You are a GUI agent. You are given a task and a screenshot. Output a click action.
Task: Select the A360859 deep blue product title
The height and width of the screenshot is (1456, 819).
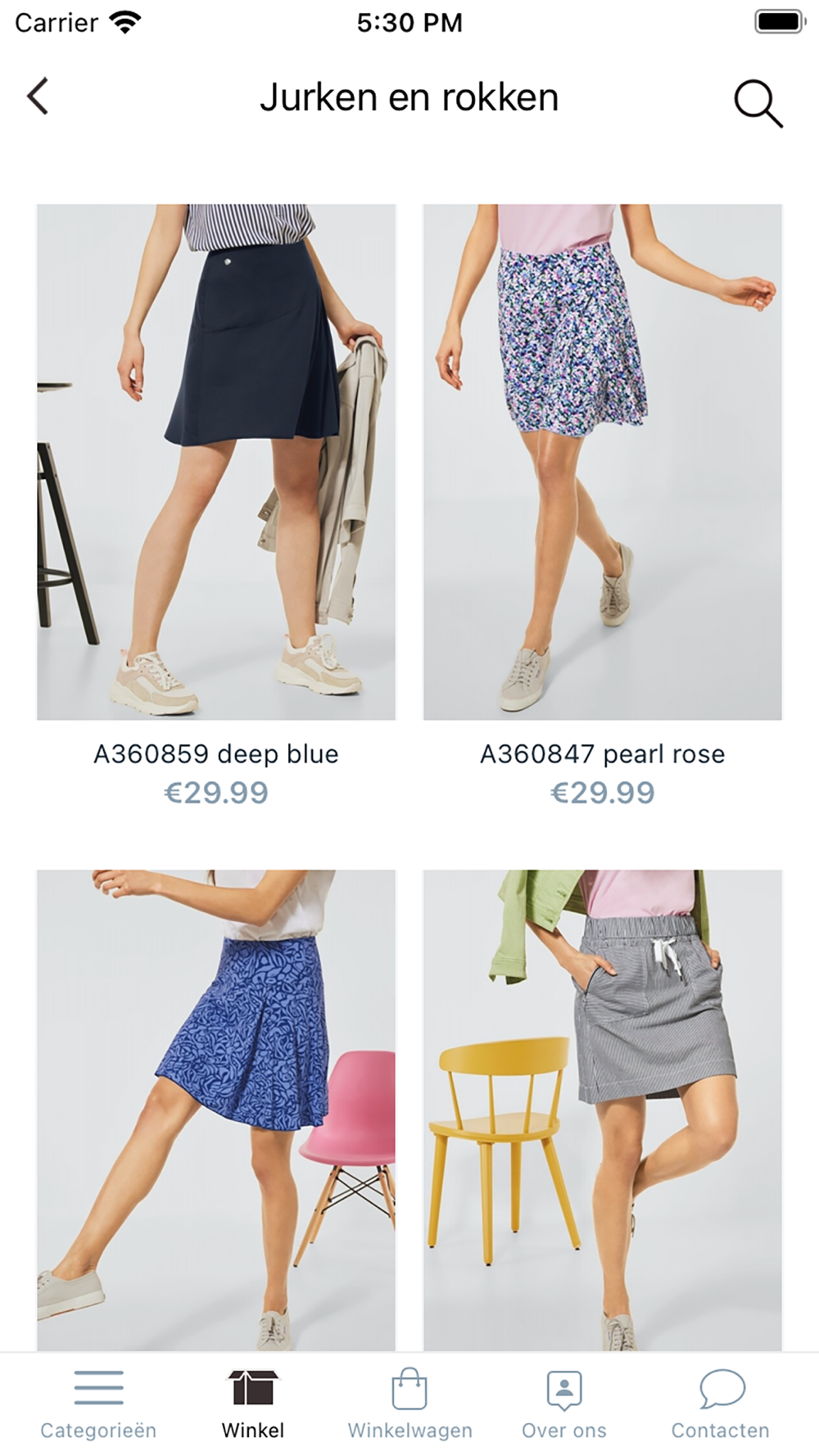coord(216,753)
